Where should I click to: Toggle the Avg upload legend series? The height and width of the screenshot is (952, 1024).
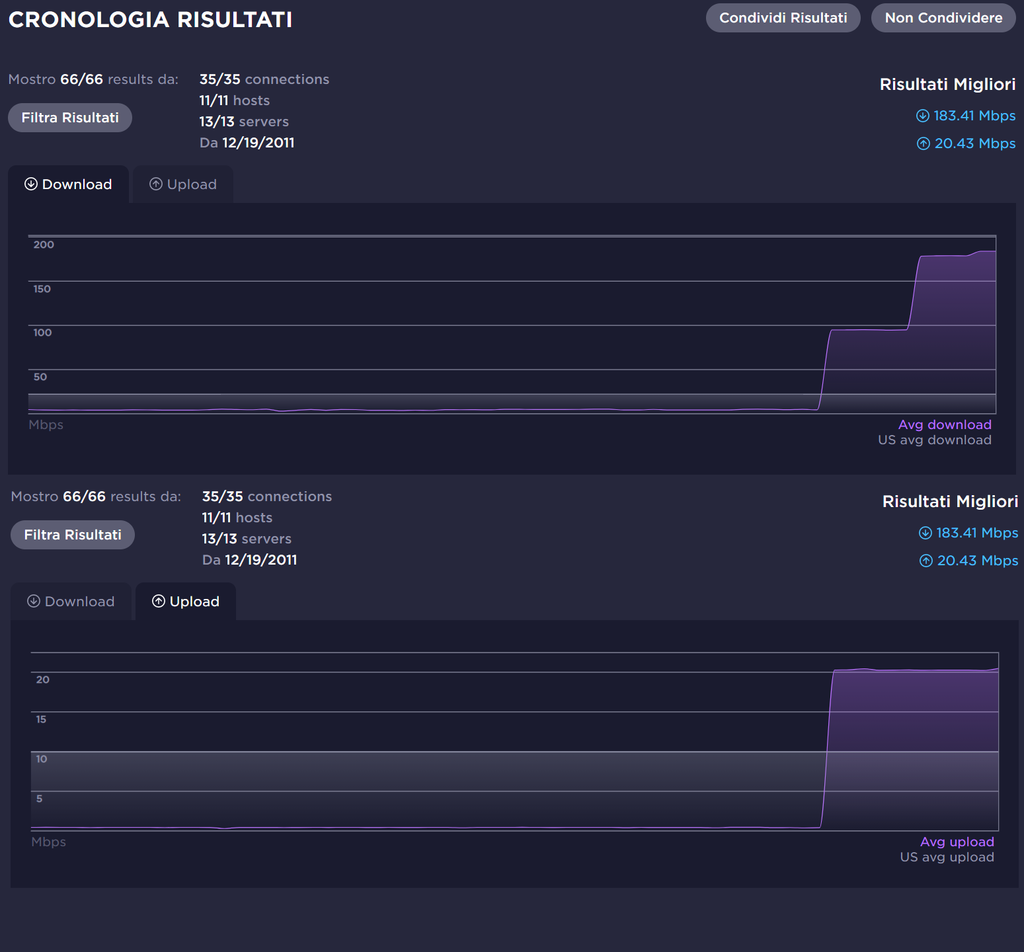(x=957, y=842)
